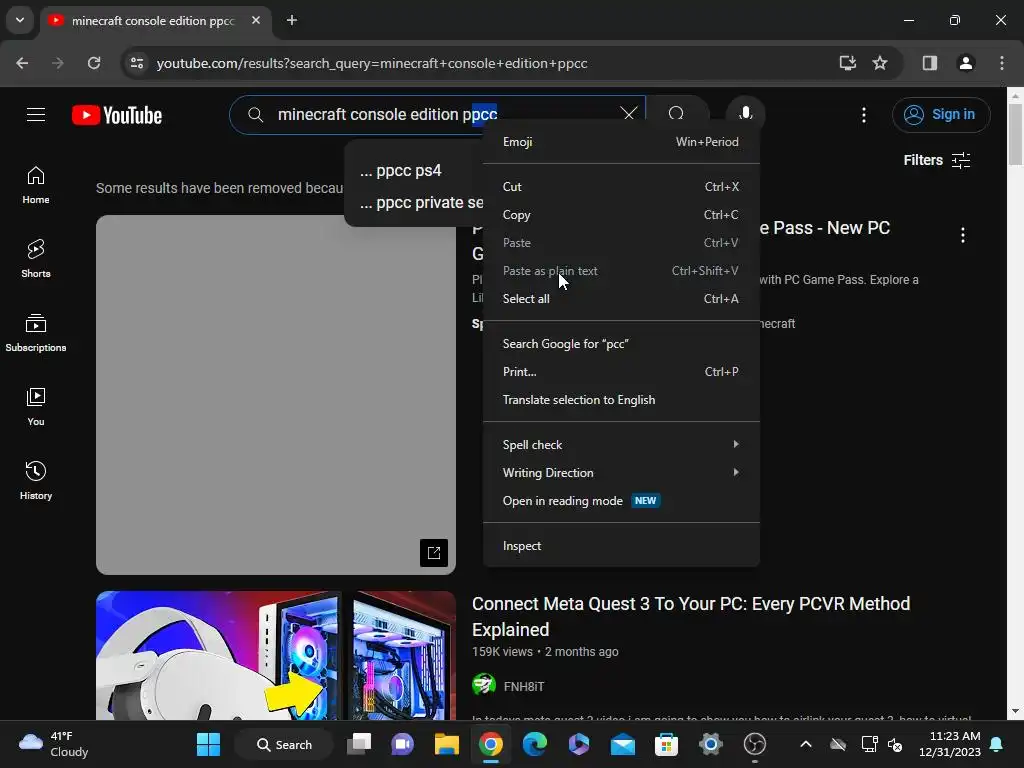The width and height of the screenshot is (1024, 768).
Task: Click the magnifier search submit button
Action: point(677,114)
